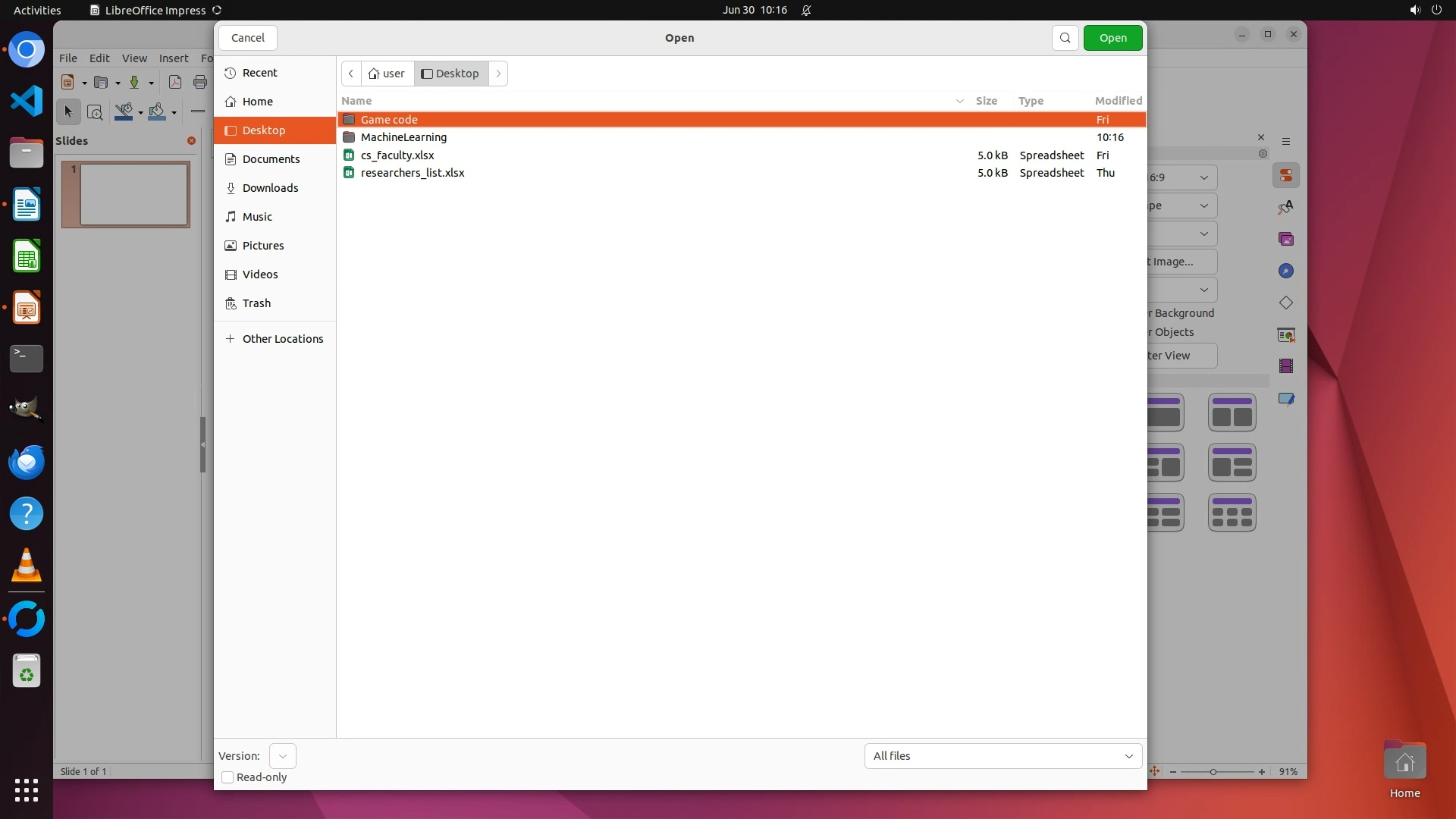Click the green Open button
The image size is (1456, 819).
point(1112,38)
